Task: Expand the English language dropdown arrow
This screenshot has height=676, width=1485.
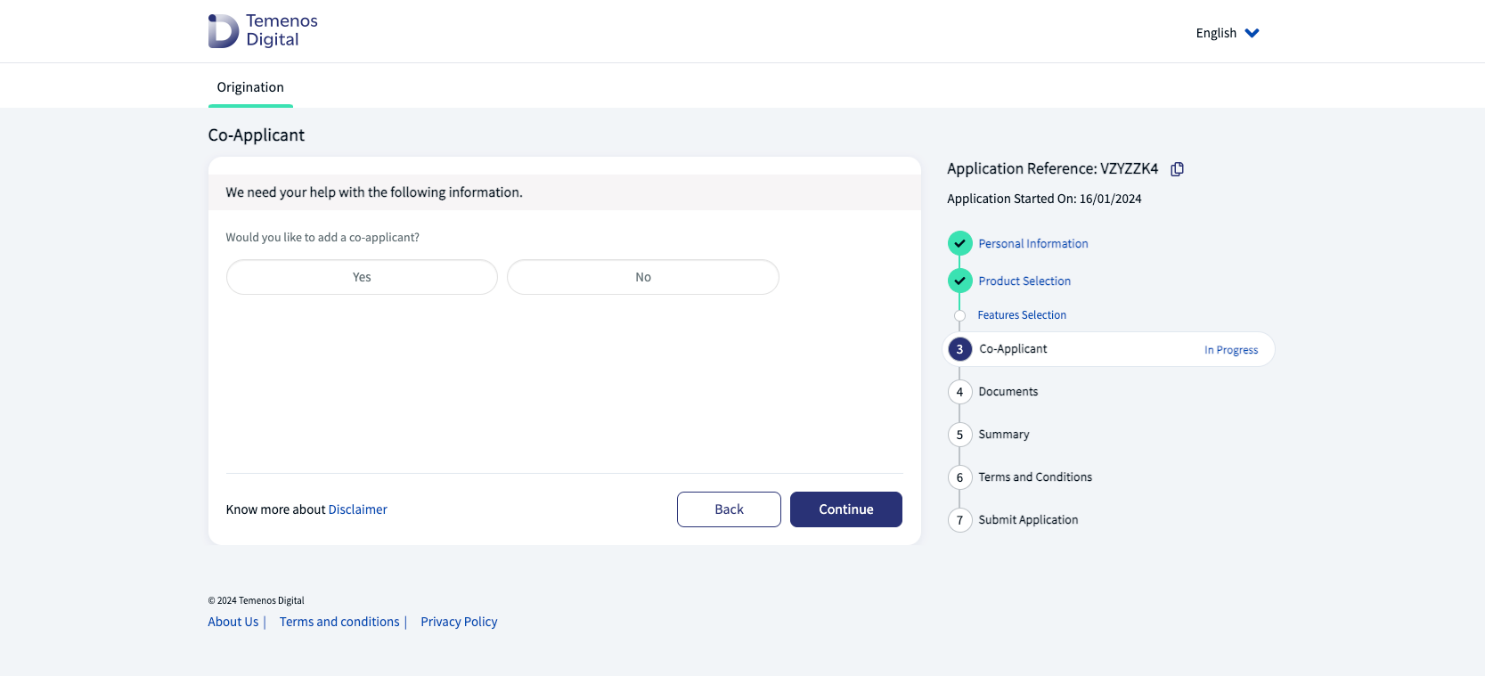Action: pos(1252,33)
